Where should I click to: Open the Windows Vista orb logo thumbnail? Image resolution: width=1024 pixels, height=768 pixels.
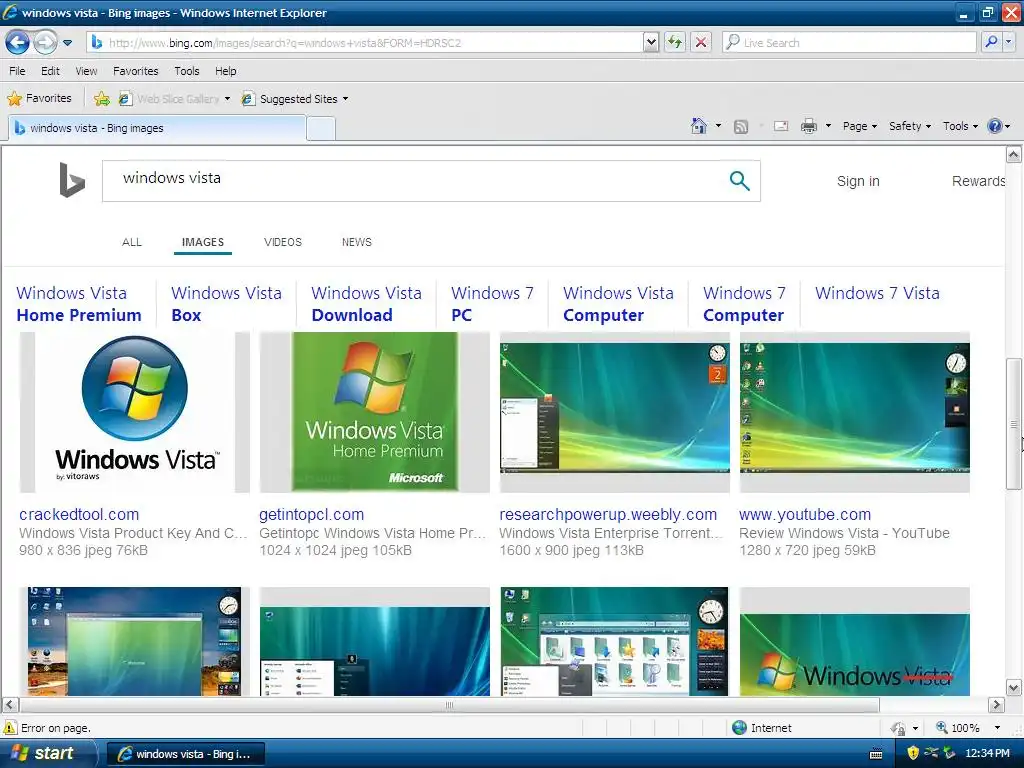click(135, 412)
